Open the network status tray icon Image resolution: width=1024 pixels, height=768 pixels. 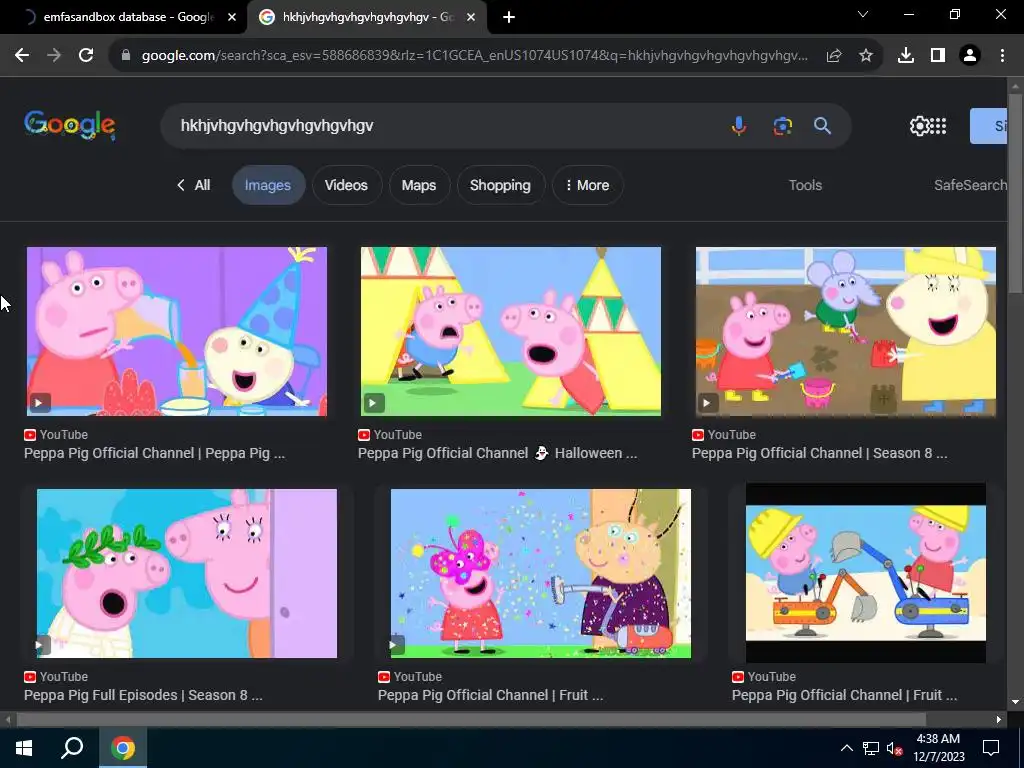click(871, 748)
